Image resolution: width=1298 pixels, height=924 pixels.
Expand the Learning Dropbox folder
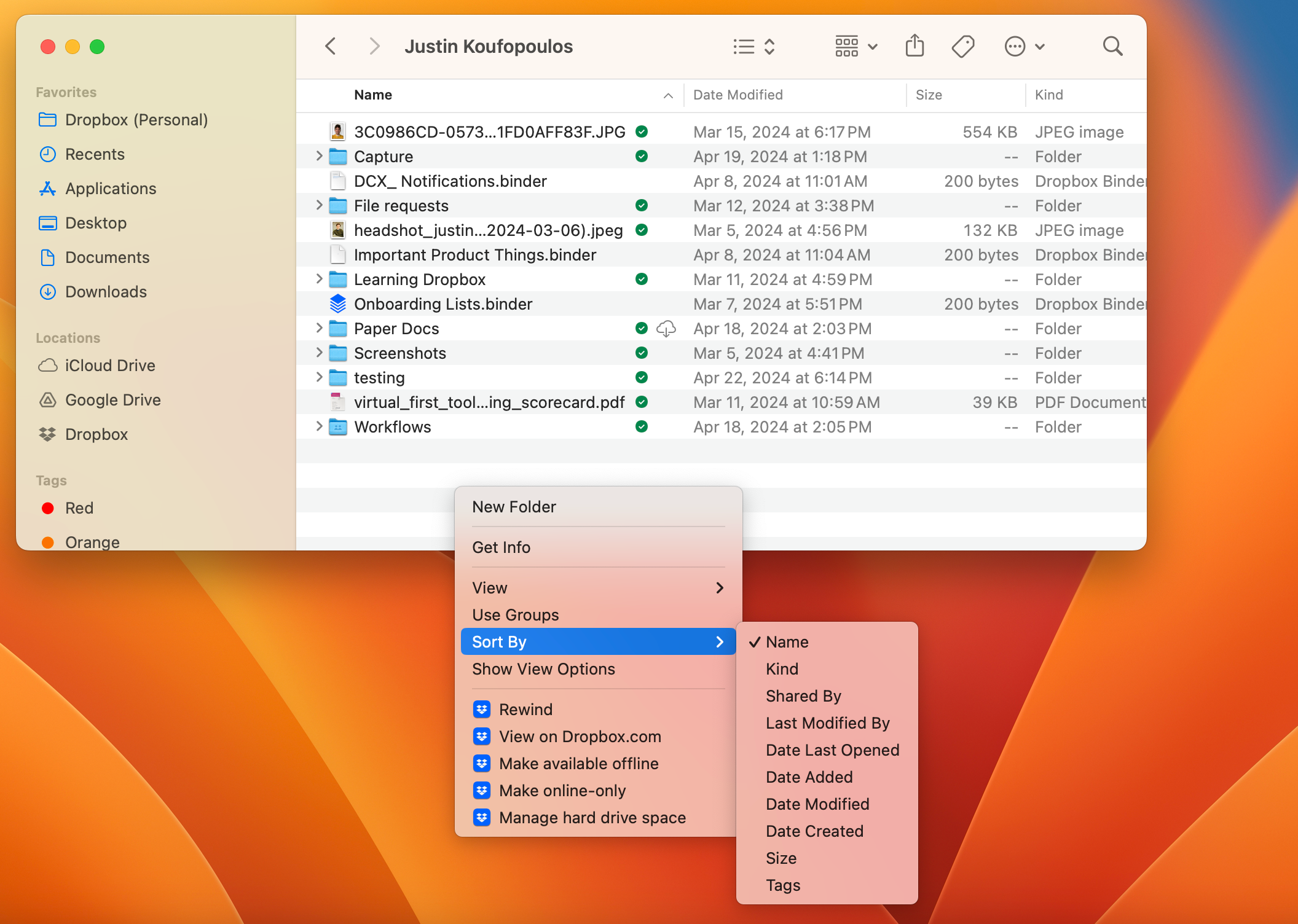pyautogui.click(x=319, y=279)
